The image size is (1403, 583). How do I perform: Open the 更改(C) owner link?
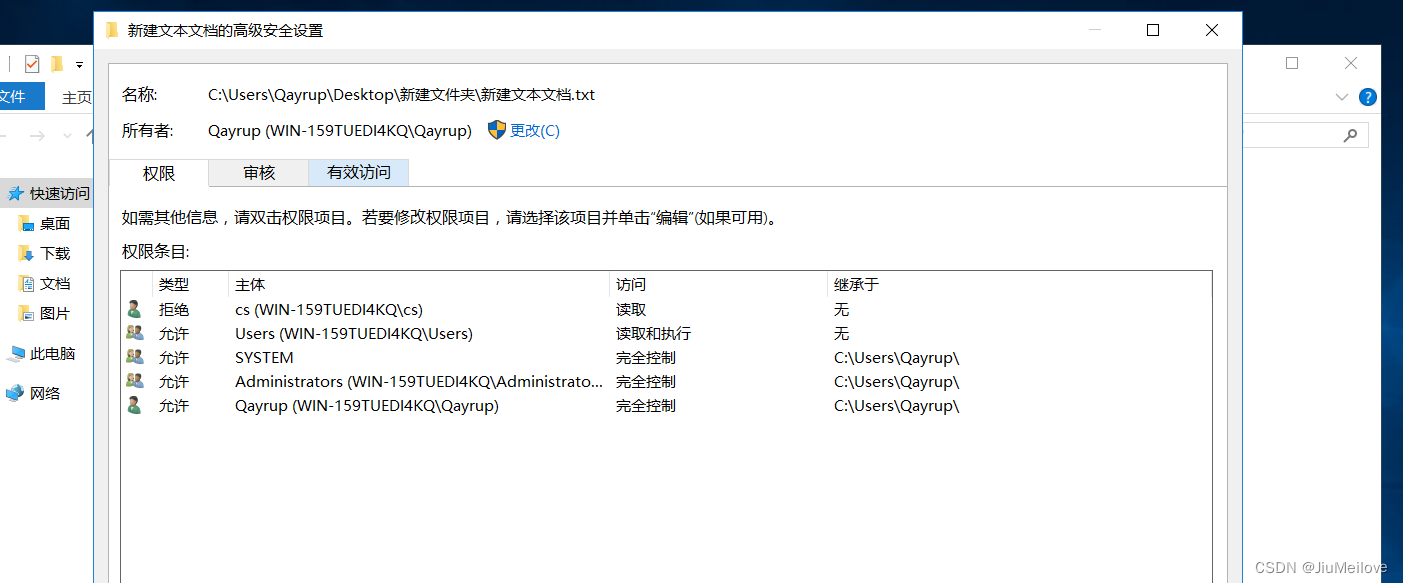pyautogui.click(x=535, y=131)
